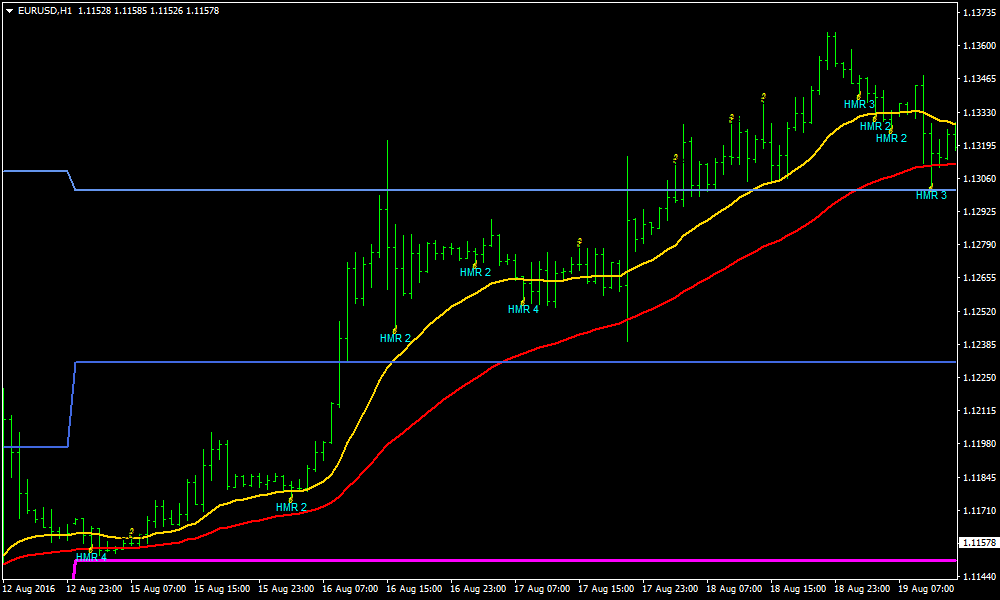Image resolution: width=1000 pixels, height=600 pixels.
Task: Click the upper blue horizontal level line
Action: [500, 190]
